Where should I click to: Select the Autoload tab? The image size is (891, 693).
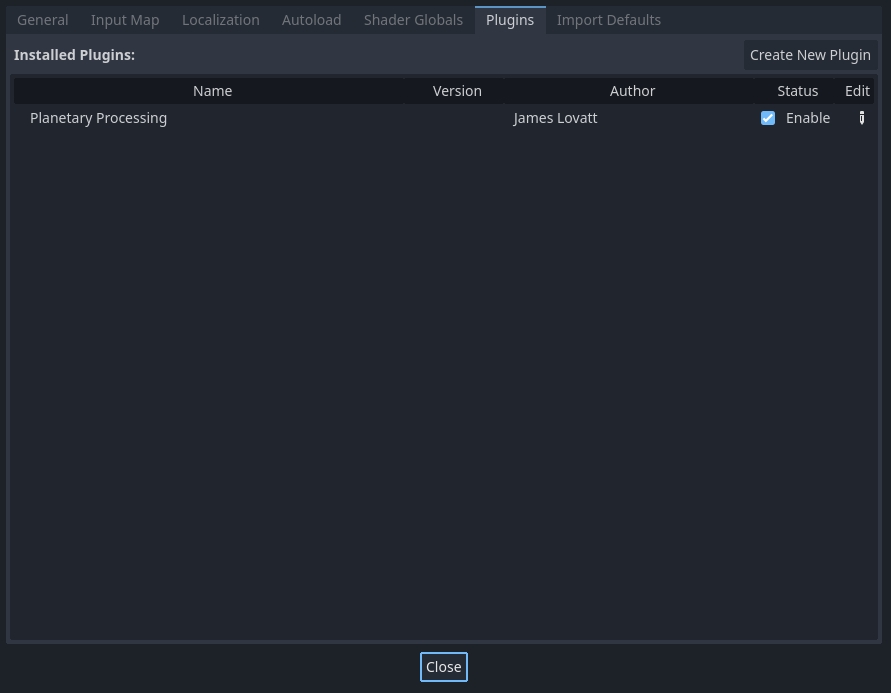click(311, 20)
